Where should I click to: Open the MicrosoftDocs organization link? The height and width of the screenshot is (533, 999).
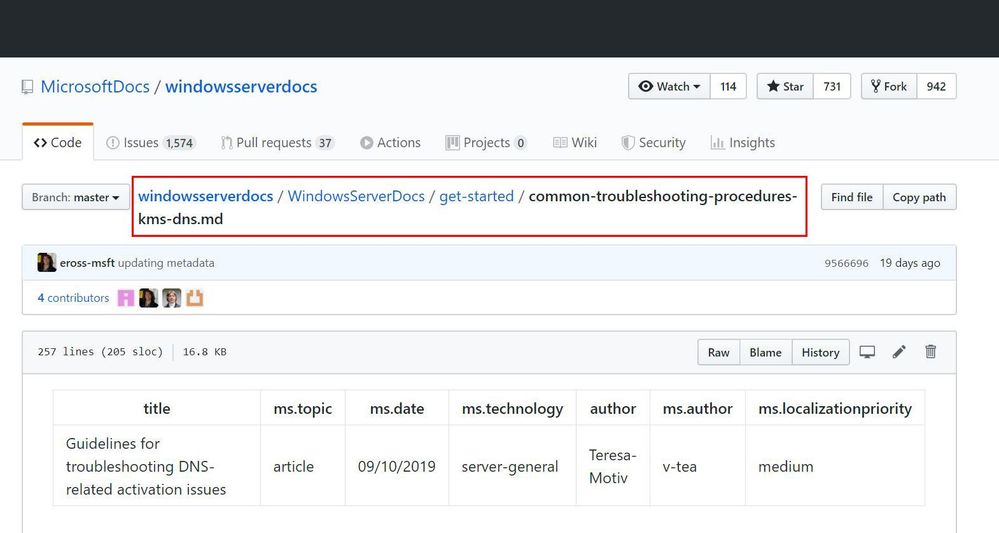pos(95,87)
